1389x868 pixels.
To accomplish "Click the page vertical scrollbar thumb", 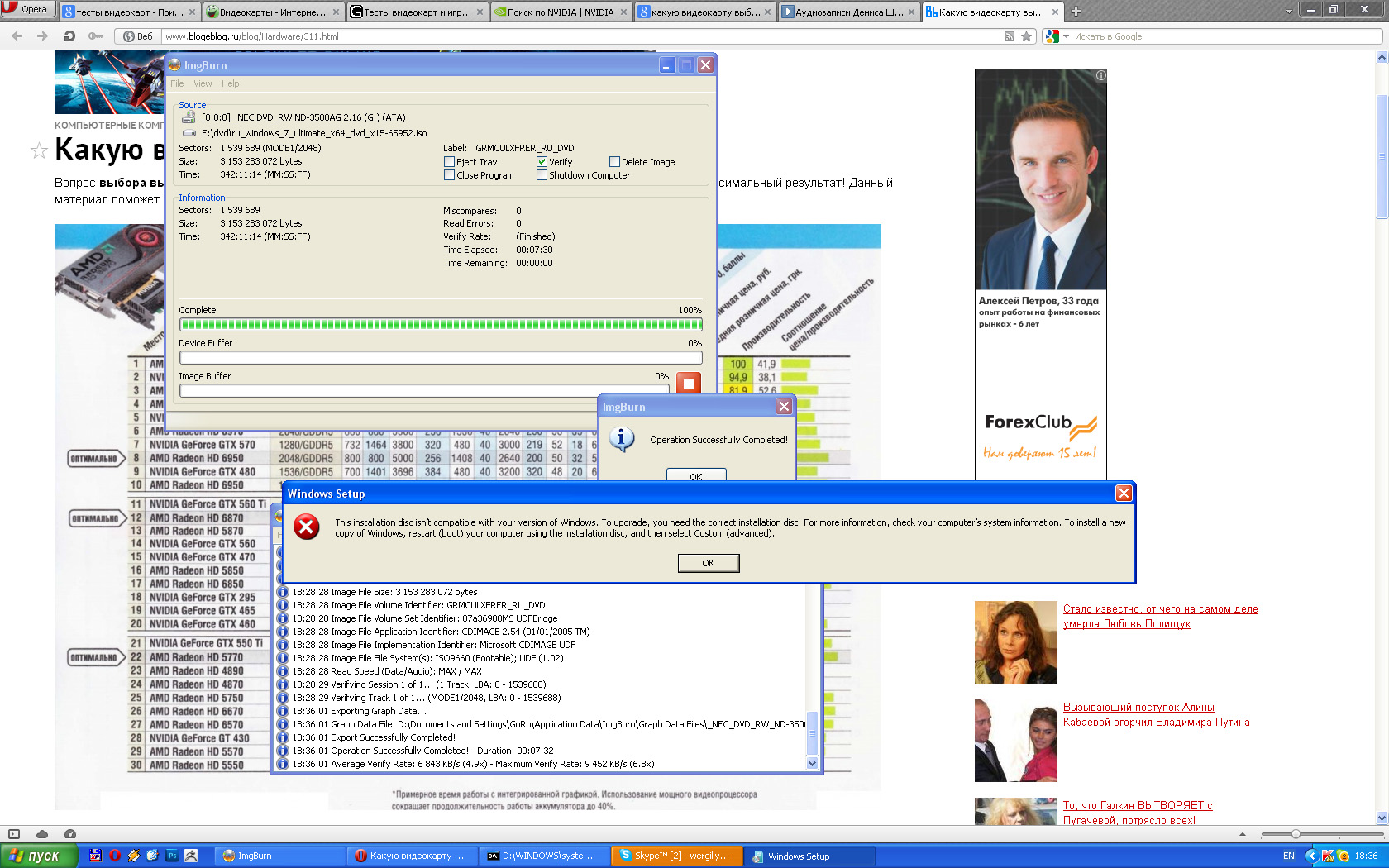I will [x=1382, y=157].
